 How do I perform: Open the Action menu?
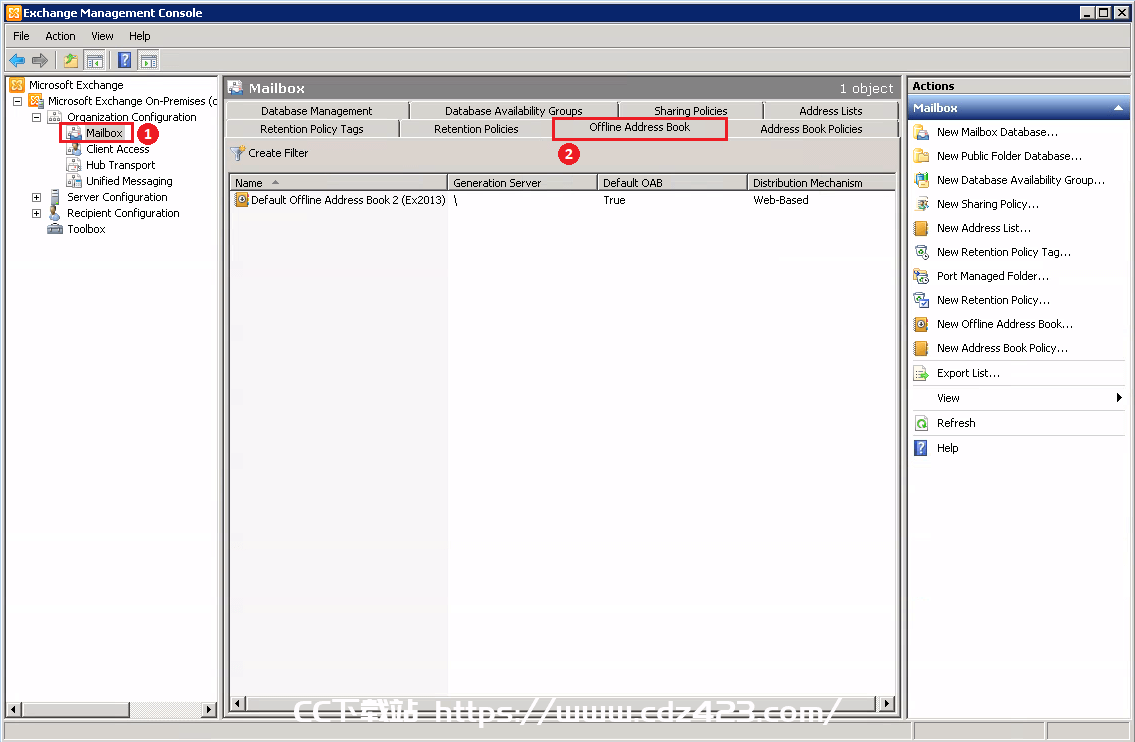[60, 36]
